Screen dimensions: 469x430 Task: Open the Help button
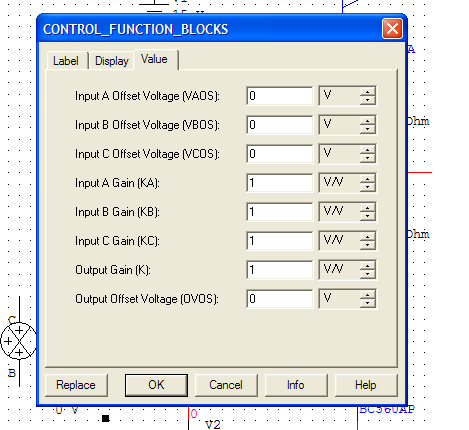pos(366,385)
